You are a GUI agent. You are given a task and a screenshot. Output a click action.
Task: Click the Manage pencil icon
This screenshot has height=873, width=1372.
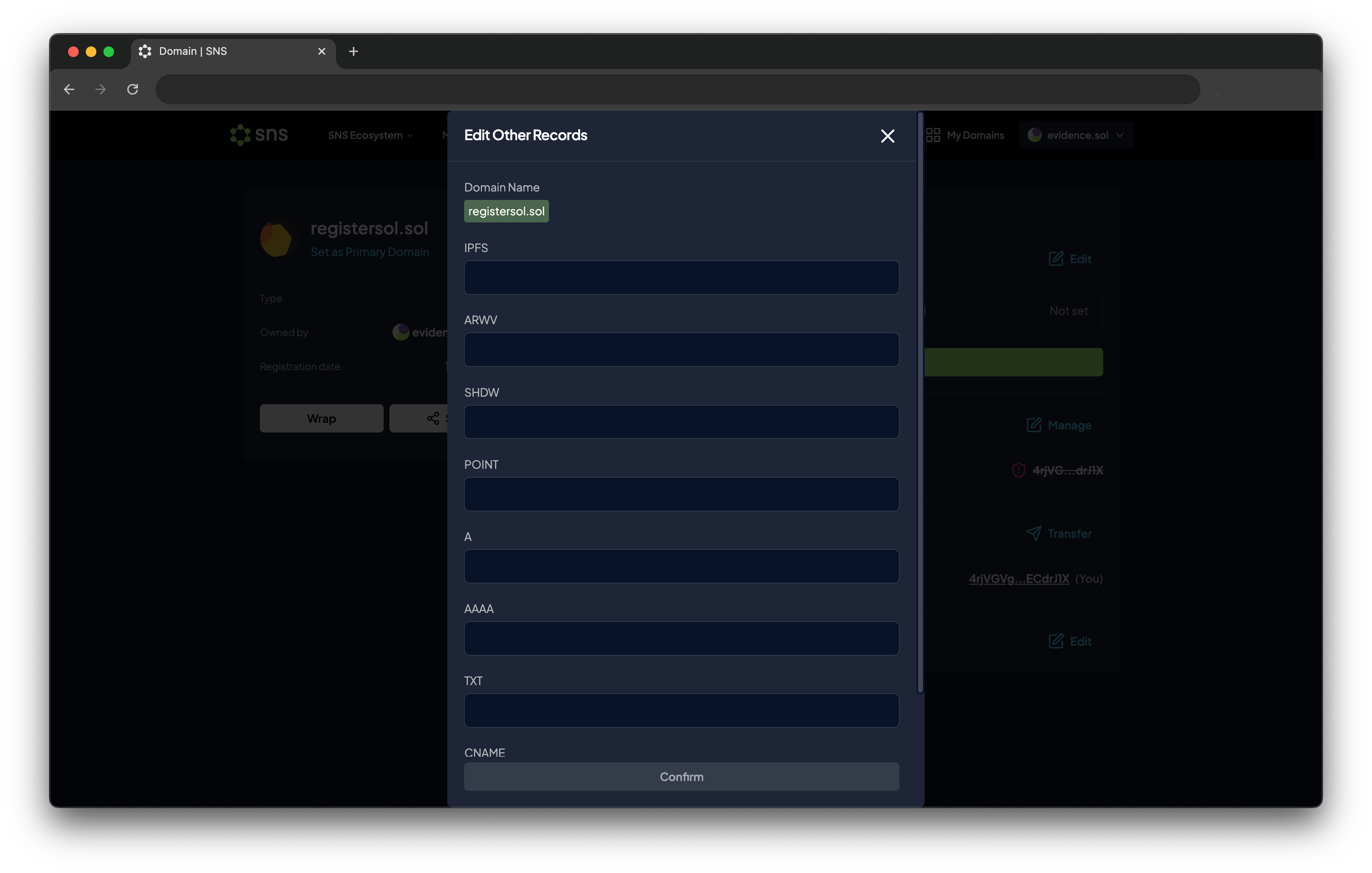(1033, 425)
